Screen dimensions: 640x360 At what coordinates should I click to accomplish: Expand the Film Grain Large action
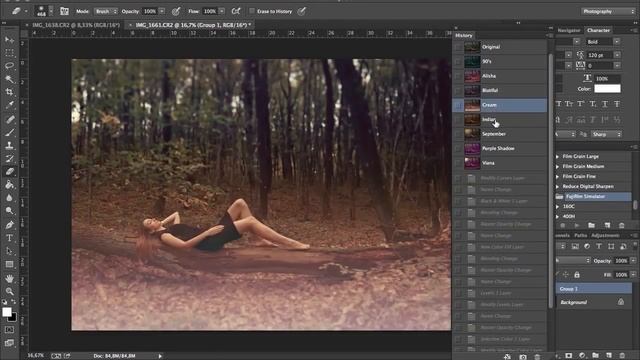pos(558,156)
